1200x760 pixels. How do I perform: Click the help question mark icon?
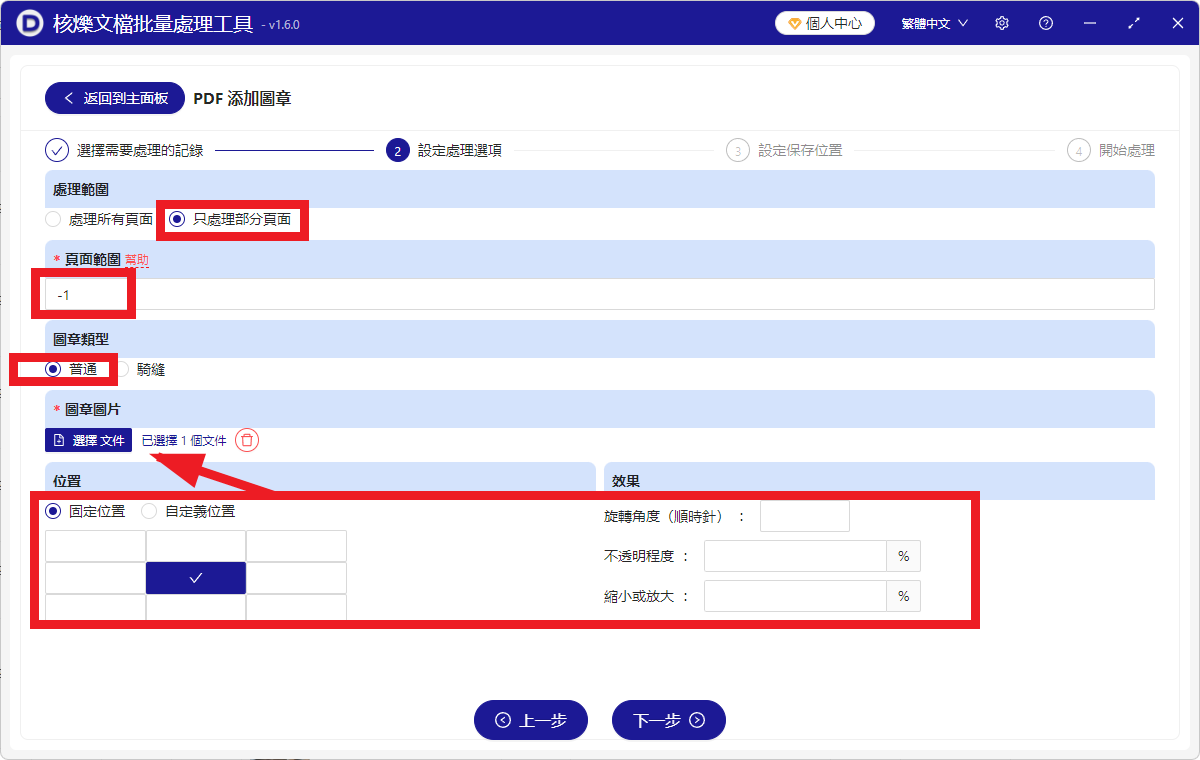[1045, 22]
